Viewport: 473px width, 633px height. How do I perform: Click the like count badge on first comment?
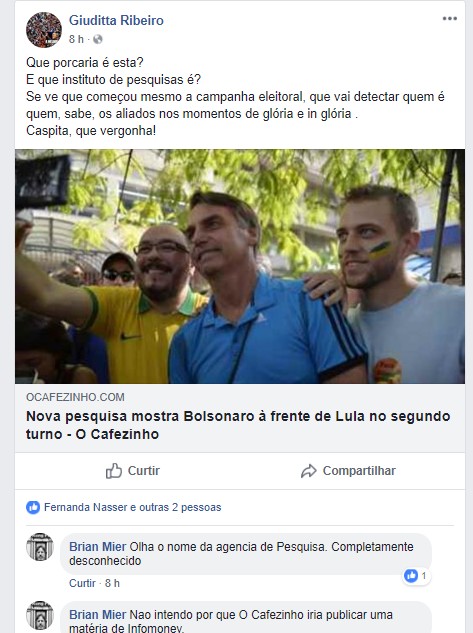(x=417, y=576)
